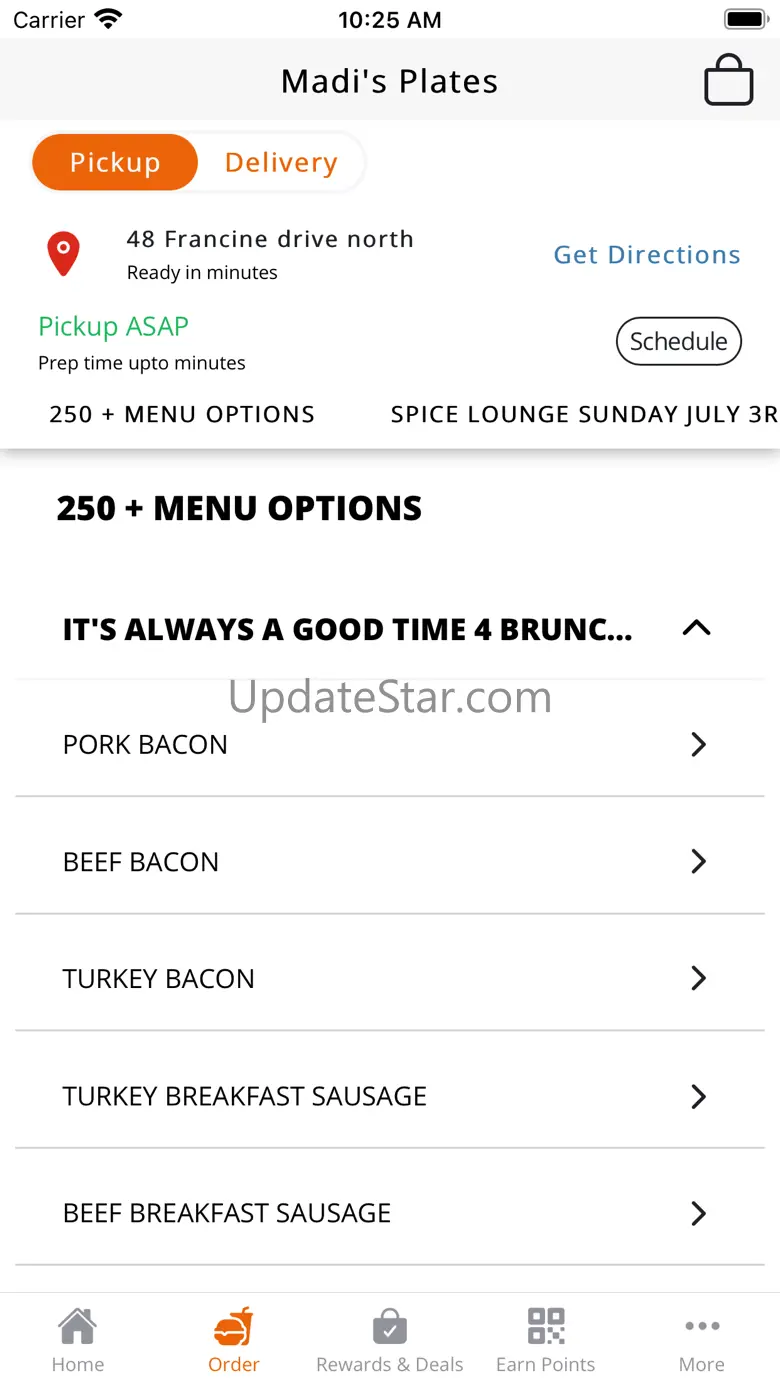Open the BEEF BACON menu row
Viewport: 780px width, 1387px height.
click(390, 861)
